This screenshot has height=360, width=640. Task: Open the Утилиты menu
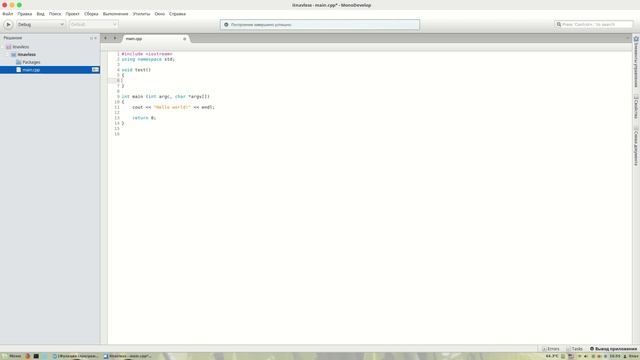click(141, 14)
